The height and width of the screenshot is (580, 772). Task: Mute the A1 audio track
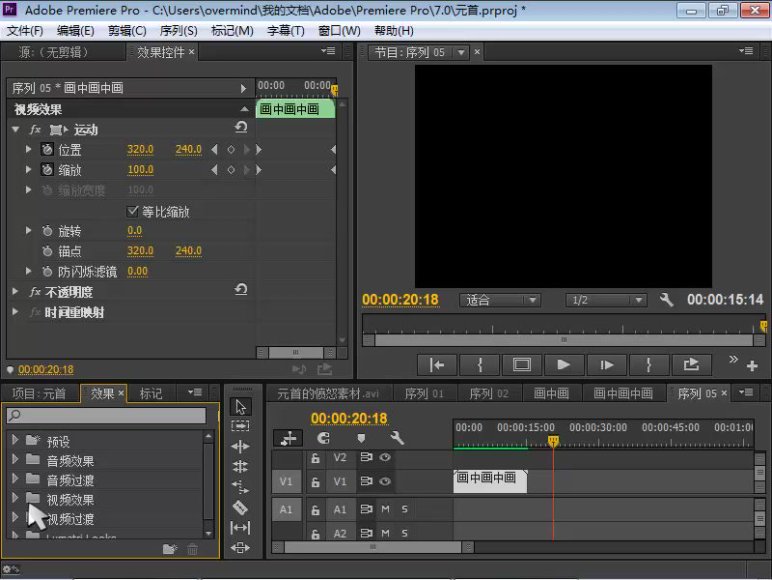[x=385, y=509]
